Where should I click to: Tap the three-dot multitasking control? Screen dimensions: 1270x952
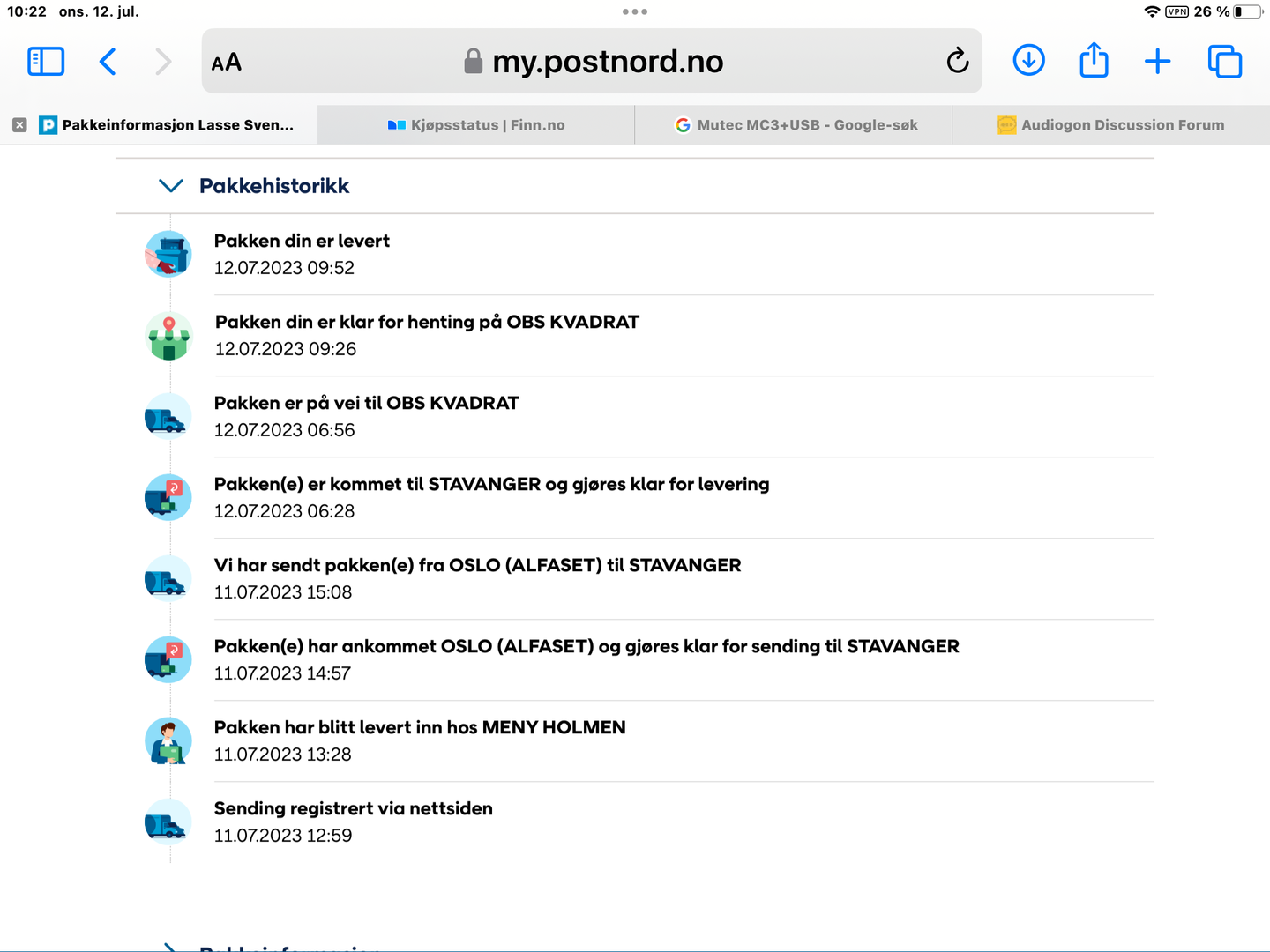pos(635,11)
